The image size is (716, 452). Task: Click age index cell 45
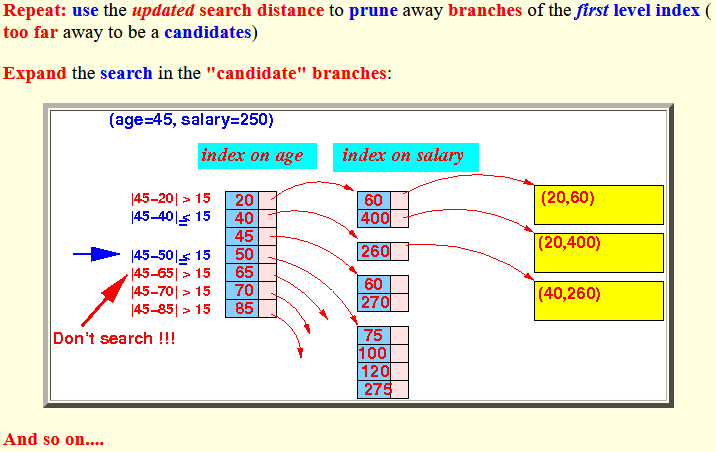[242, 237]
